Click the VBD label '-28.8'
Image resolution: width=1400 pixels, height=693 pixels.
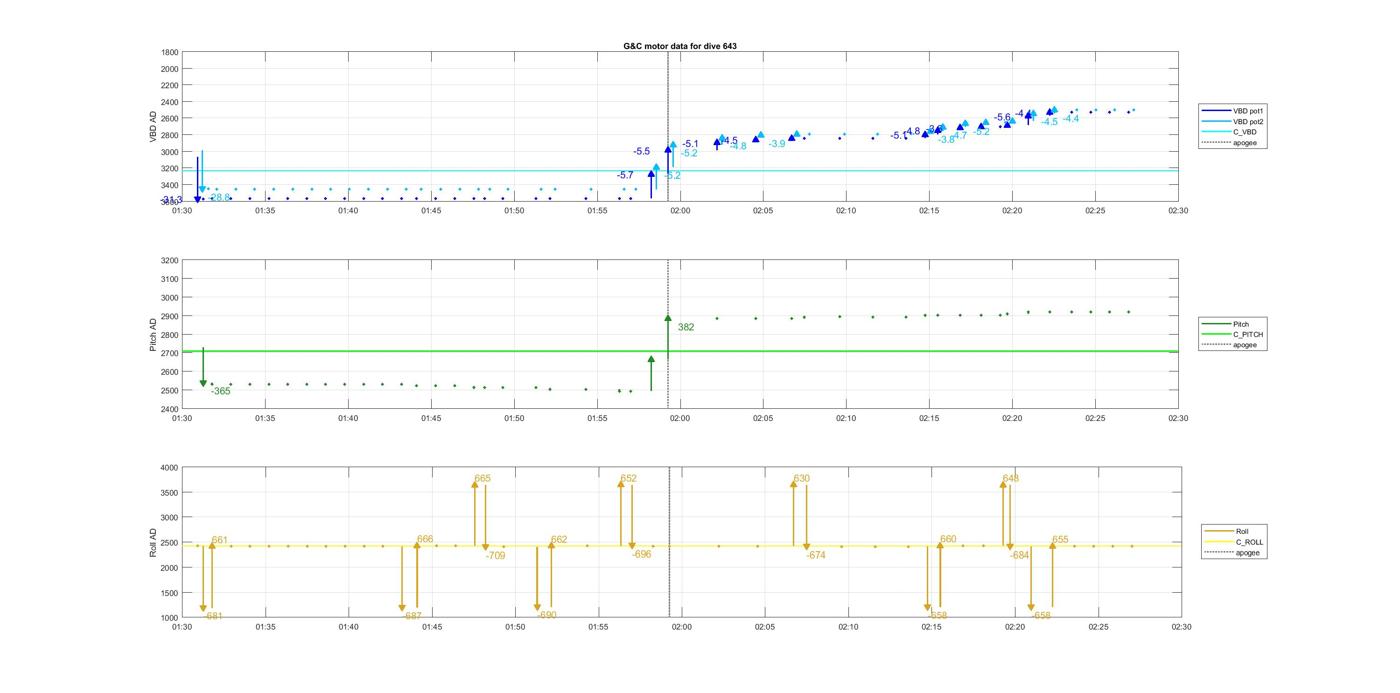point(218,197)
